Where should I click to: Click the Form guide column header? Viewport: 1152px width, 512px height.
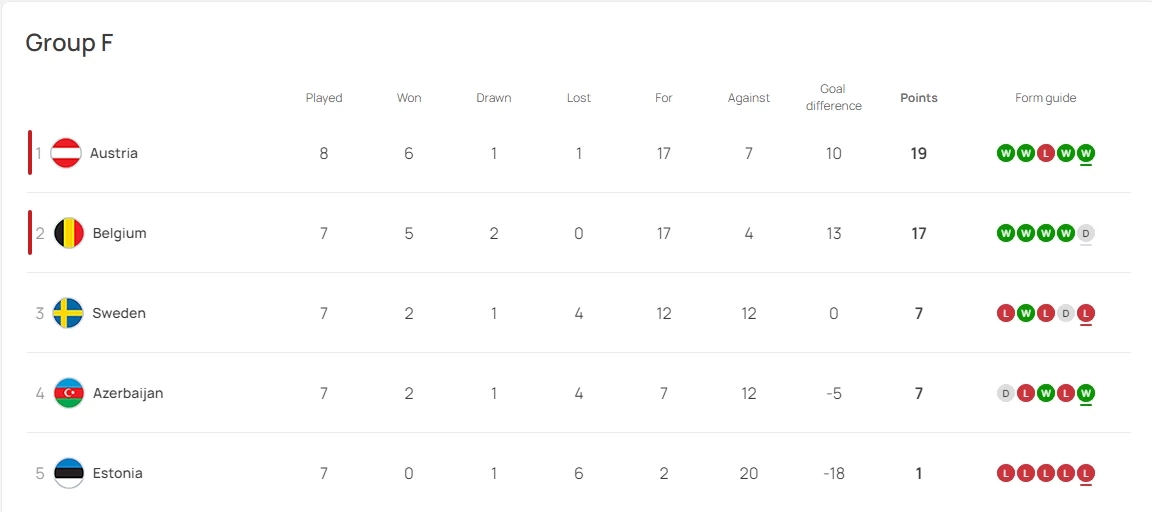coord(1045,98)
